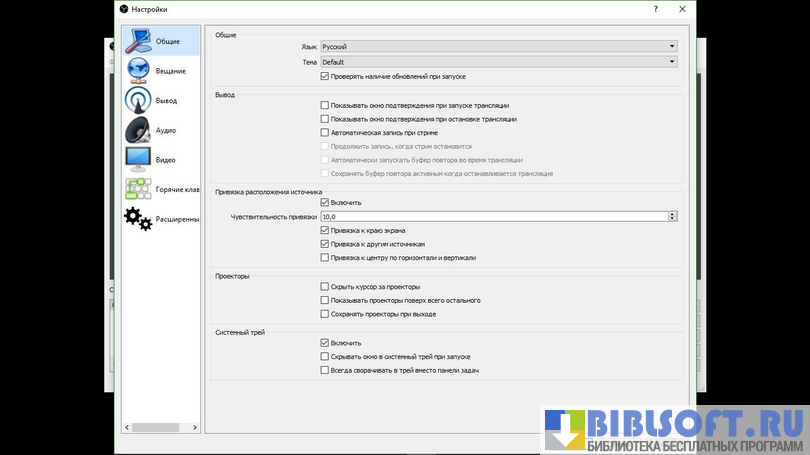Expand the Язык dropdown showing Русский
The image size is (810, 455).
pos(498,46)
